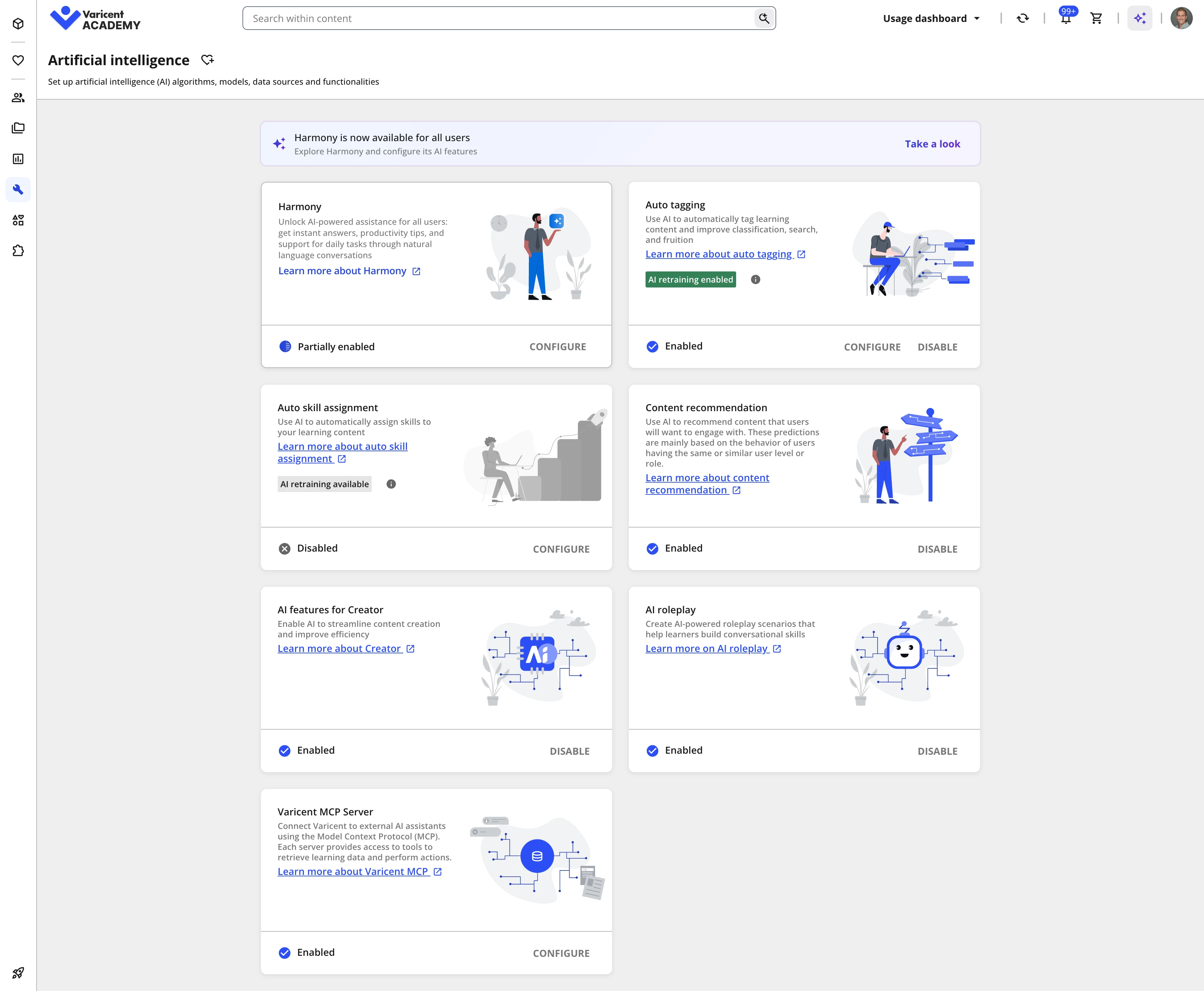
Task: Open the shopping cart icon
Action: pos(1096,18)
